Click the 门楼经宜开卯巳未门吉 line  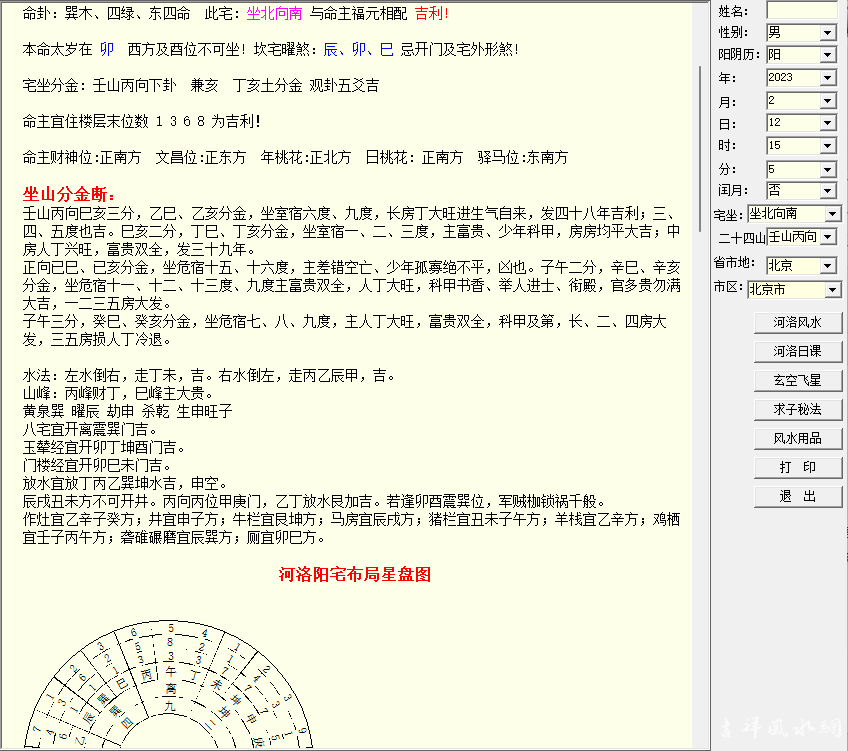(x=97, y=466)
